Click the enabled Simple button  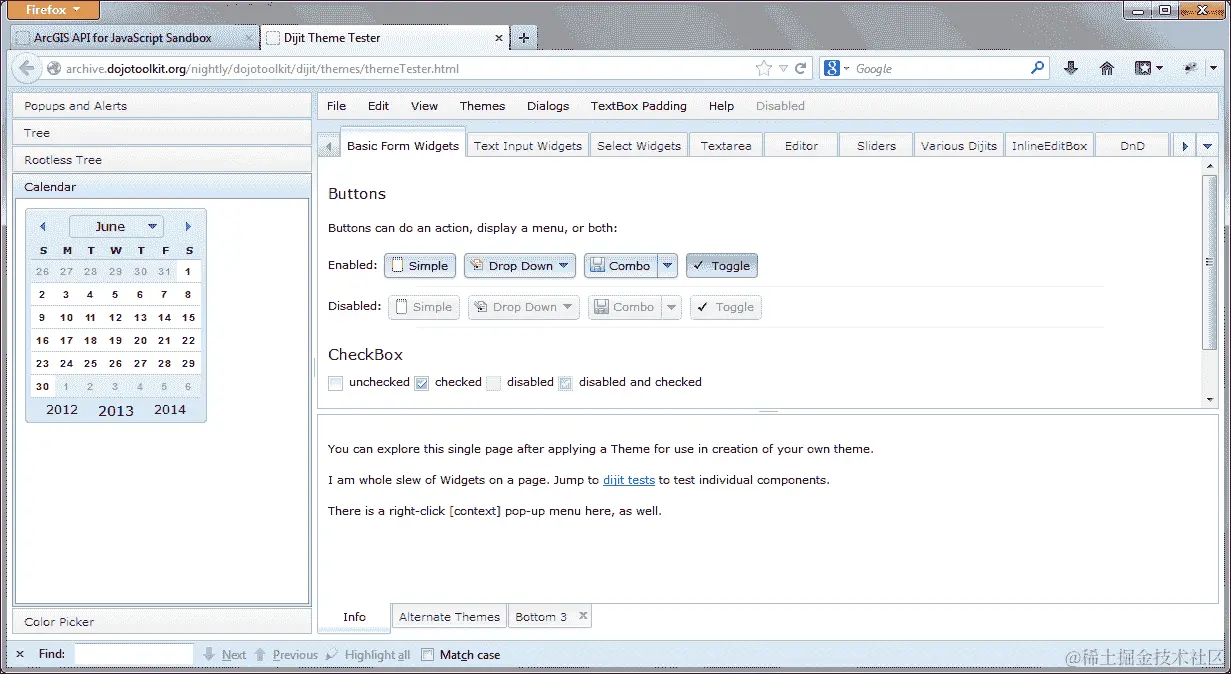pos(420,265)
